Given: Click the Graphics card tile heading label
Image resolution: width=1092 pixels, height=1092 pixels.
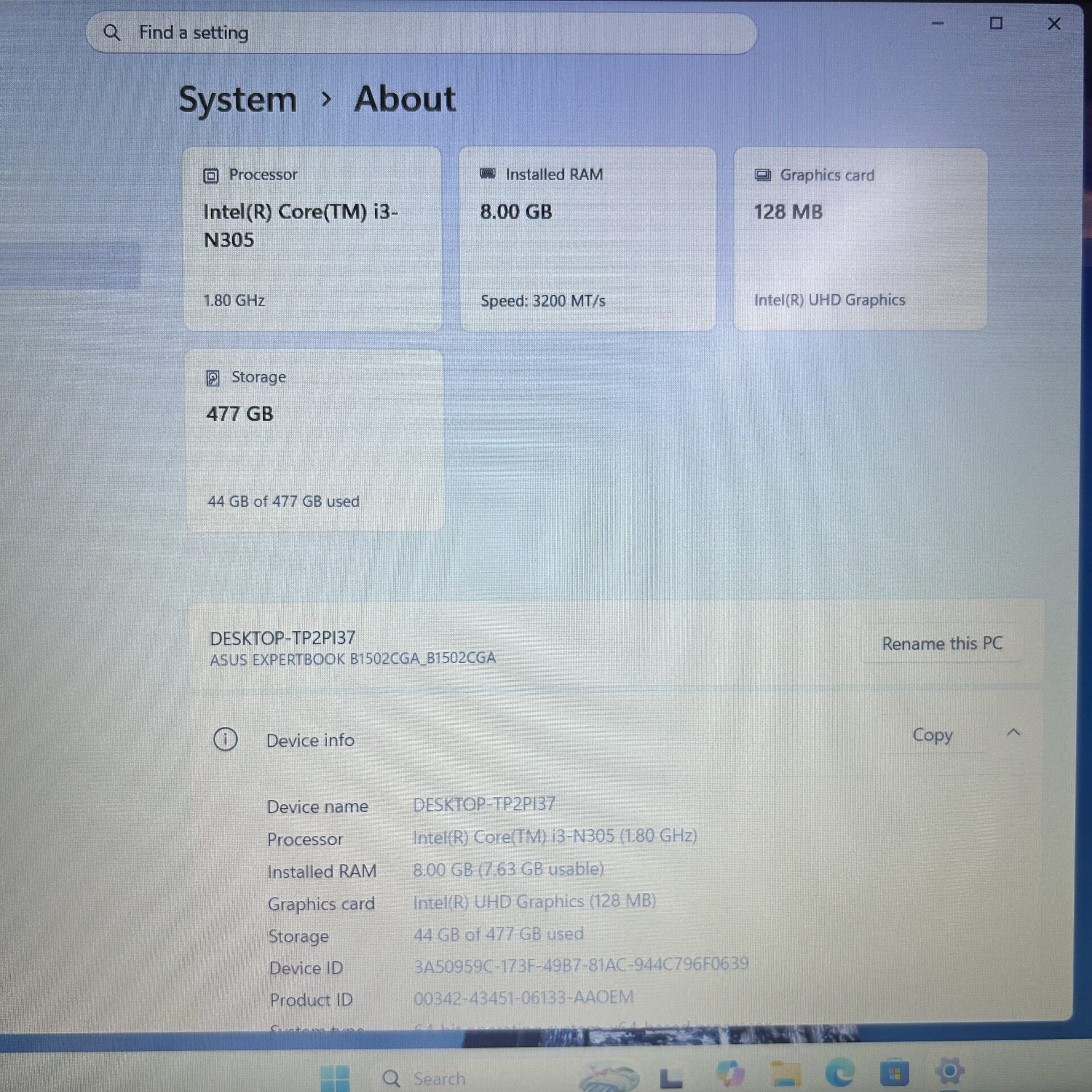Looking at the screenshot, I should pyautogui.click(x=826, y=175).
